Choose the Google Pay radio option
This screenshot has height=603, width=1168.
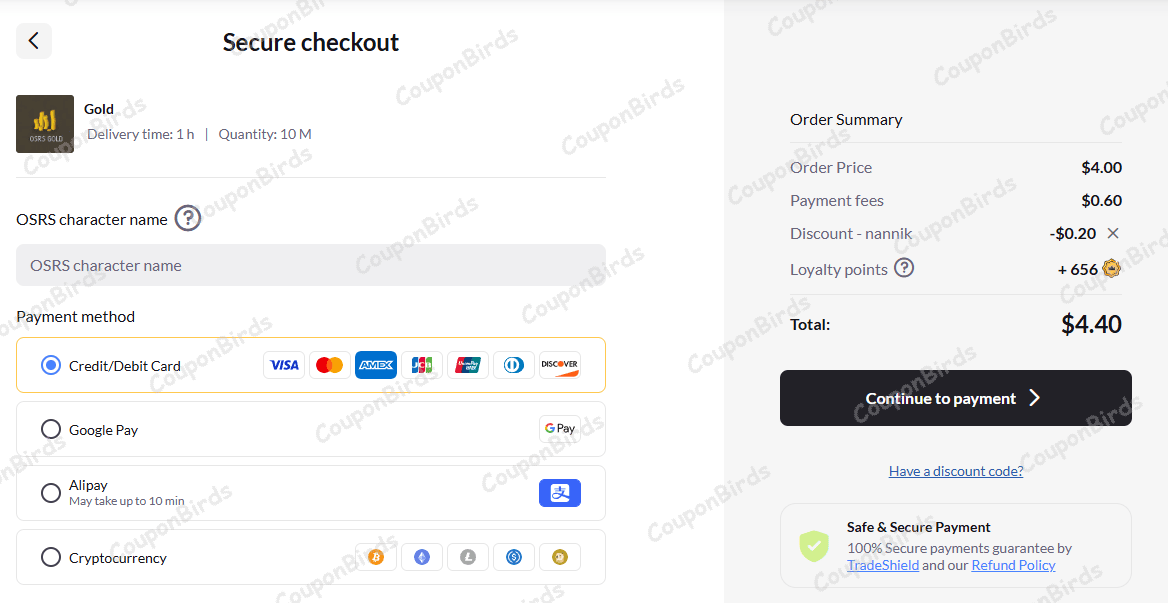(x=51, y=429)
